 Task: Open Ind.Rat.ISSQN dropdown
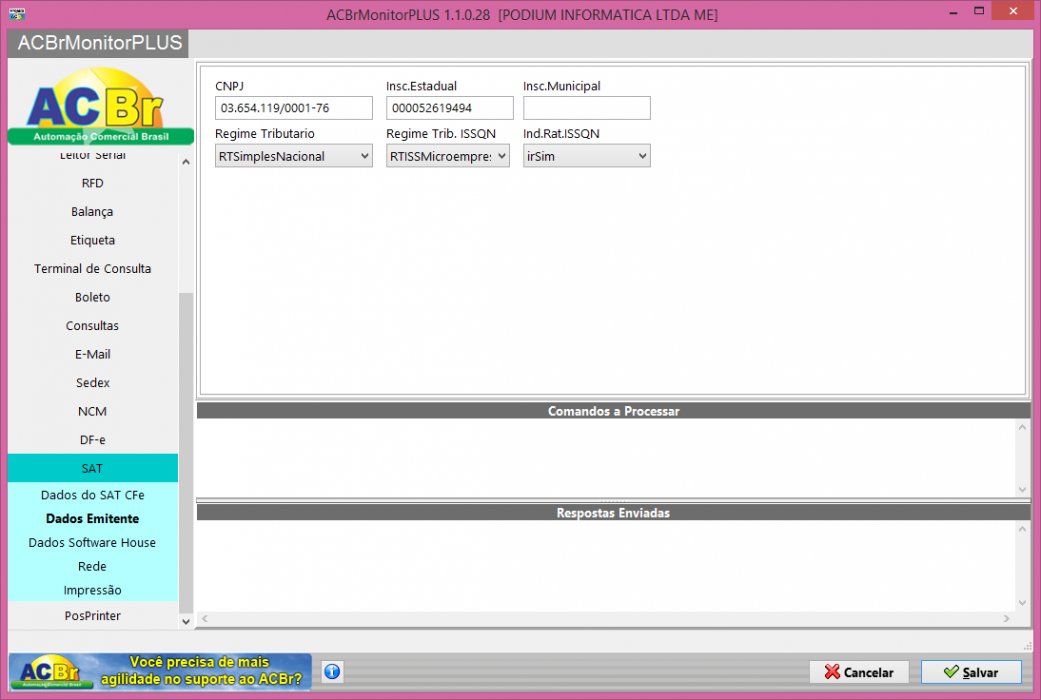[x=587, y=156]
